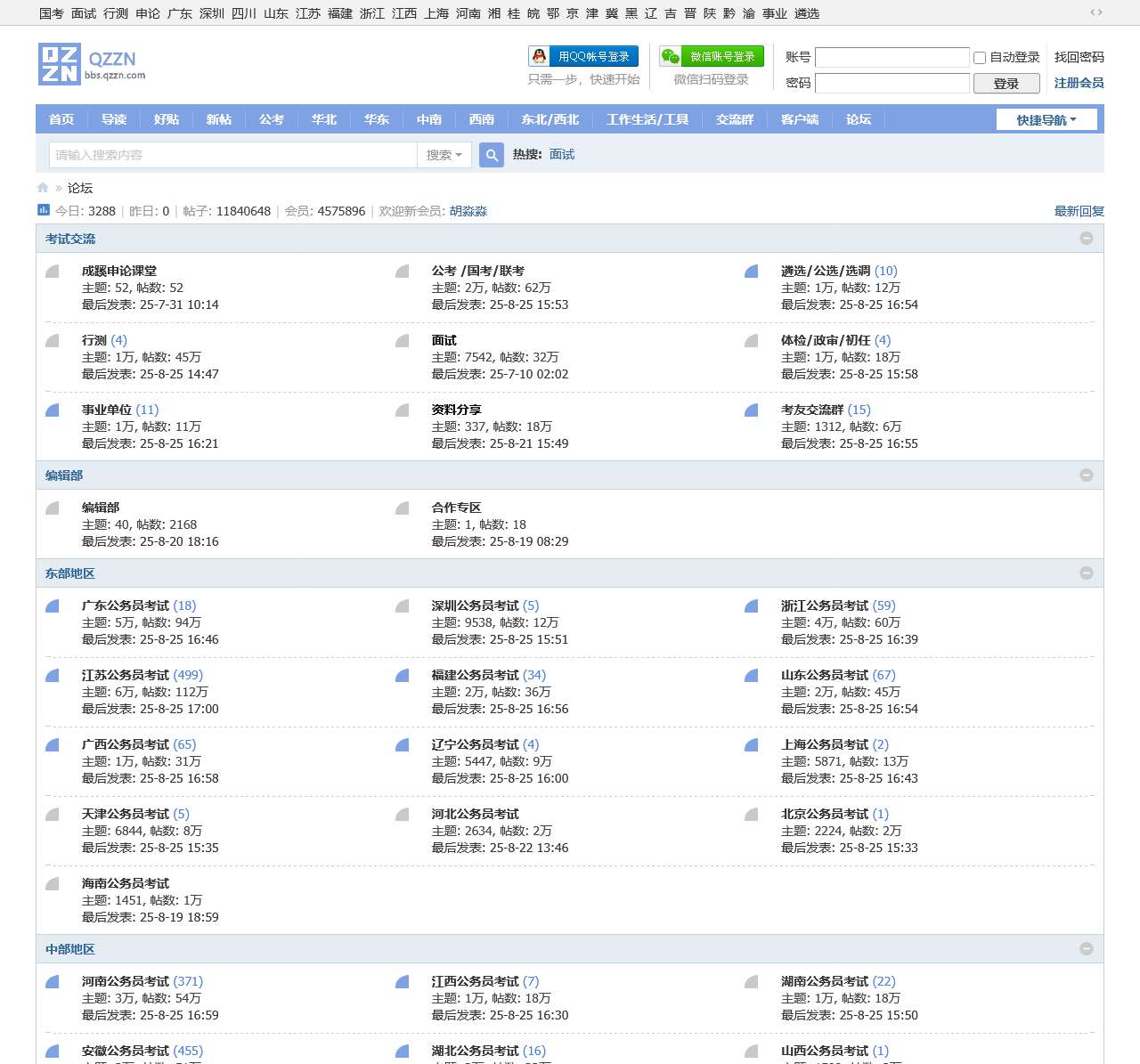Open the 论坛 breadcrumb link
Image resolution: width=1140 pixels, height=1064 pixels.
pyautogui.click(x=80, y=188)
